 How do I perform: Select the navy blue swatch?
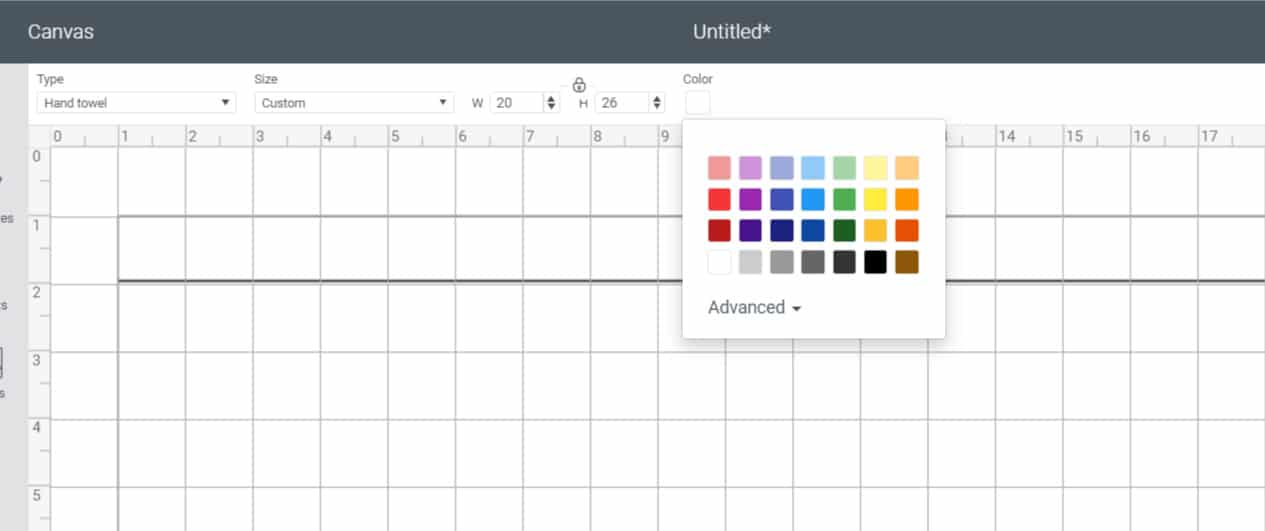pyautogui.click(x=782, y=231)
